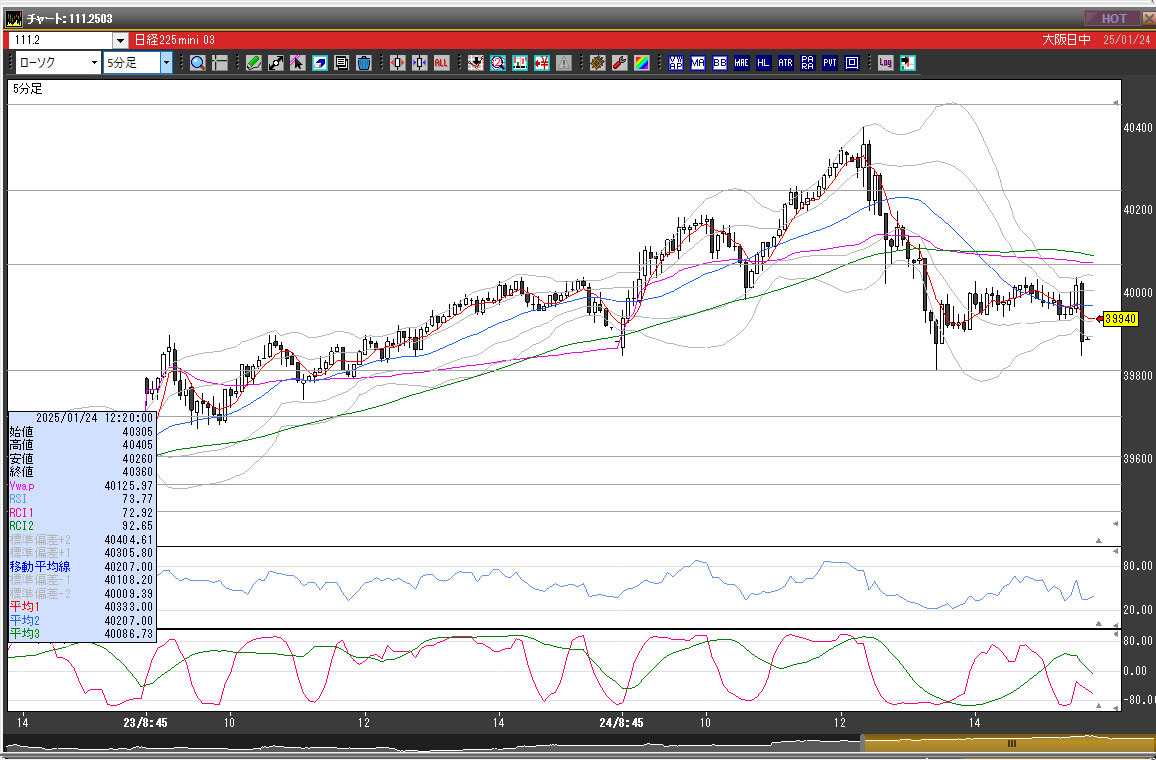Toggle the ATR indicator button
Image resolution: width=1156 pixels, height=760 pixels.
[x=785, y=63]
